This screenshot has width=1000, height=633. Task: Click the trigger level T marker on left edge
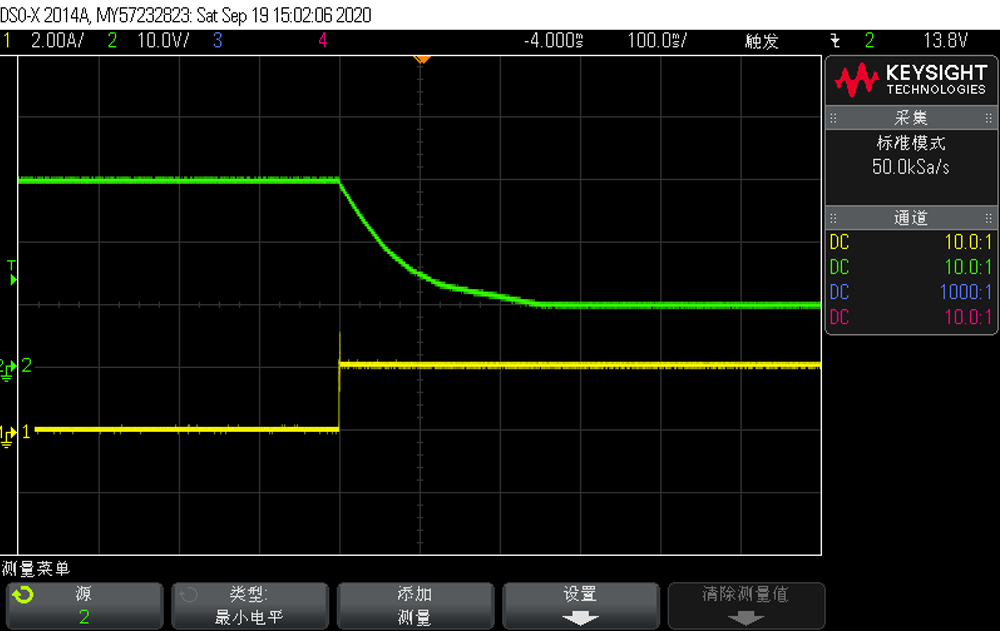(x=12, y=273)
